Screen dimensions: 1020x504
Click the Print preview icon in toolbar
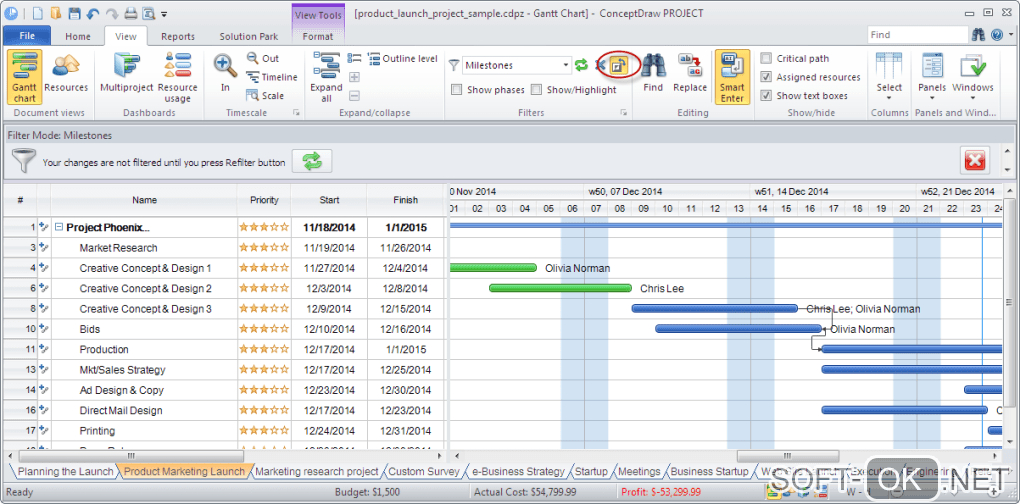[148, 13]
